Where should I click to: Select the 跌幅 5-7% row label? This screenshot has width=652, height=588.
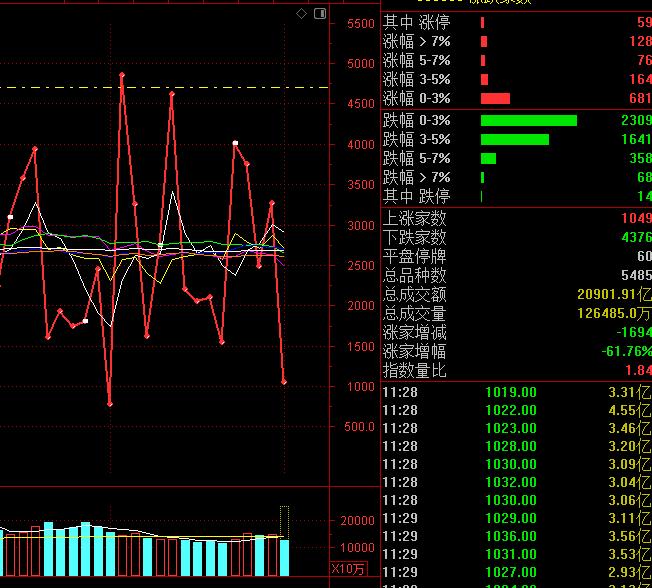tap(416, 158)
